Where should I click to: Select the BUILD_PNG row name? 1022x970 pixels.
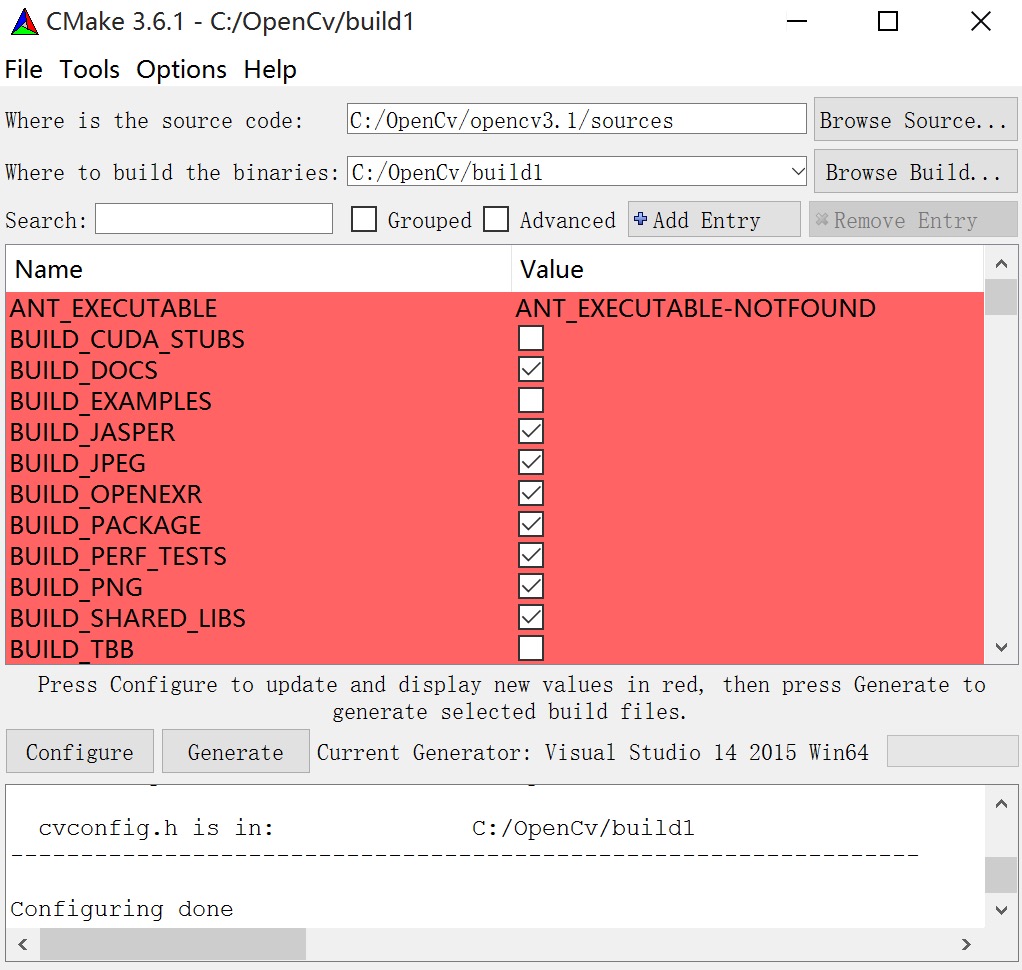76,587
